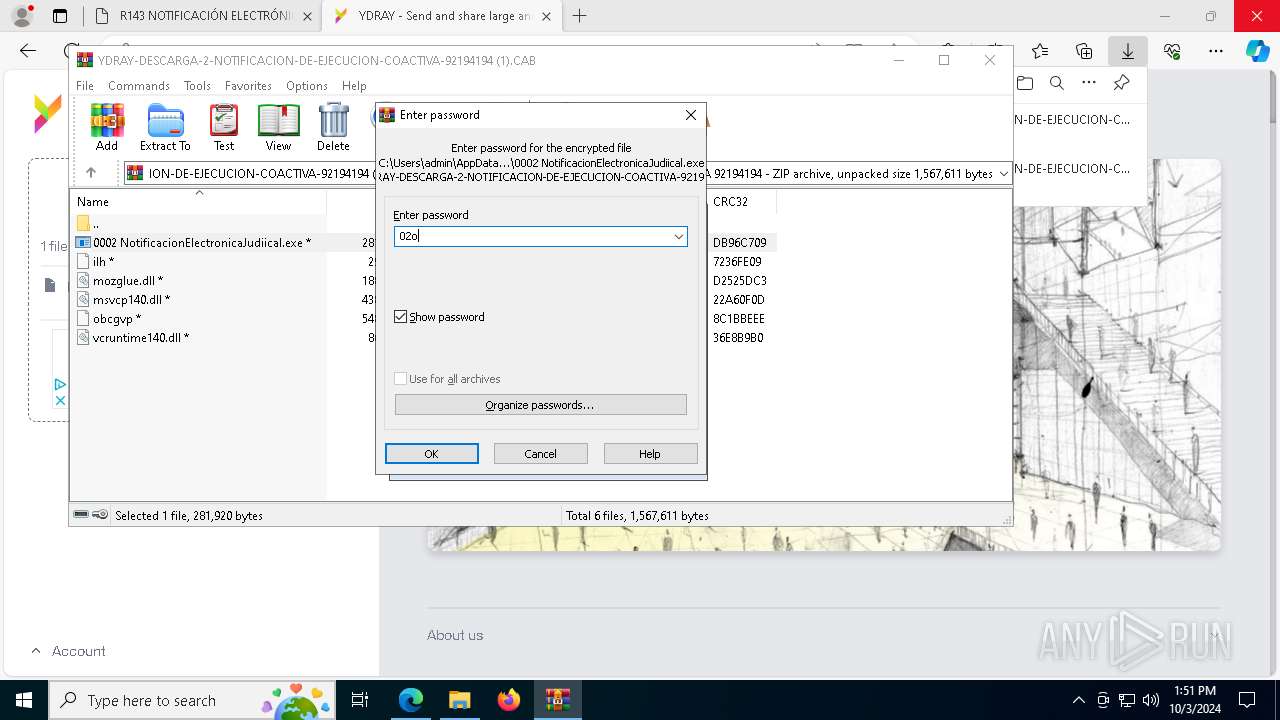Screen dimensions: 1280x720
Task: Click the drive icon in the WinRAR status bar
Action: 81,515
